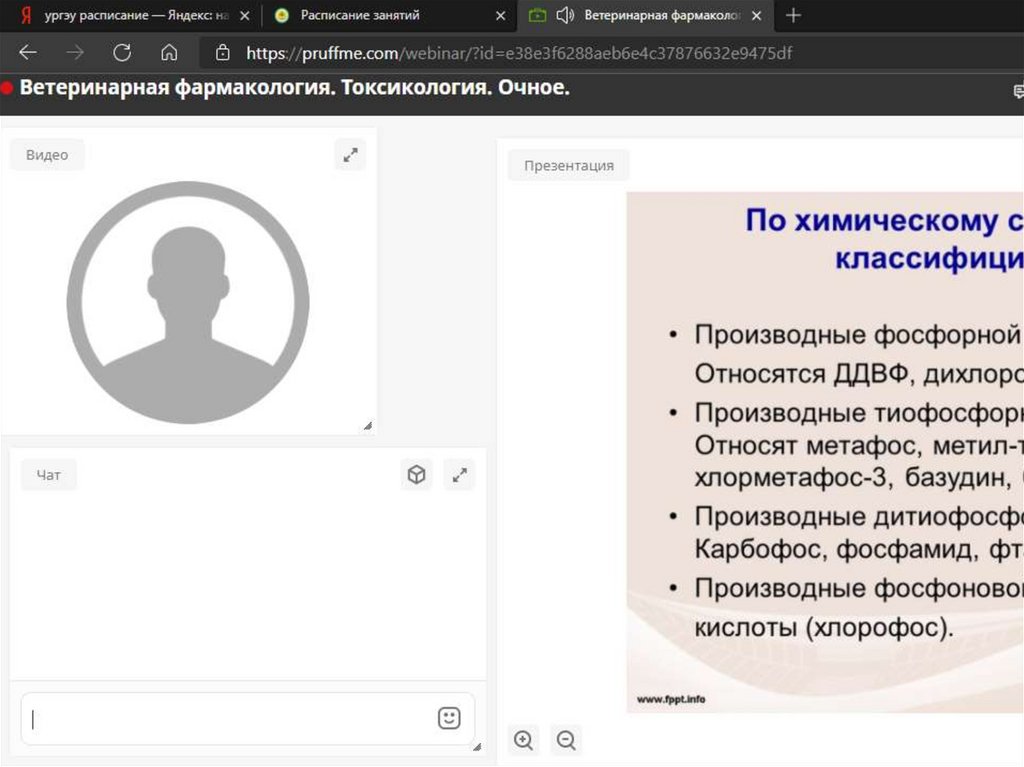Click the Чат panel label

point(49,475)
